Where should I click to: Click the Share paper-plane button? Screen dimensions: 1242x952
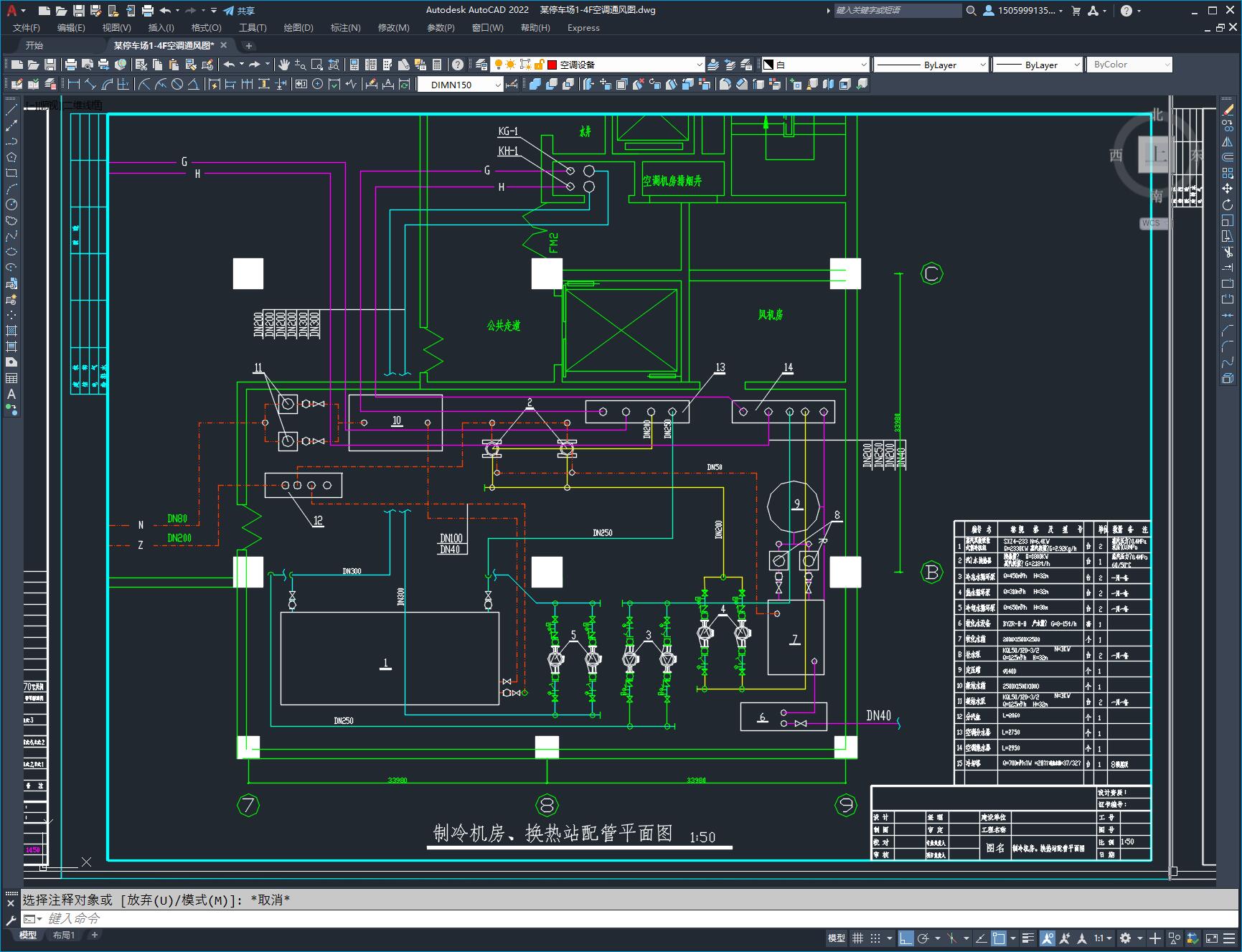click(x=239, y=11)
